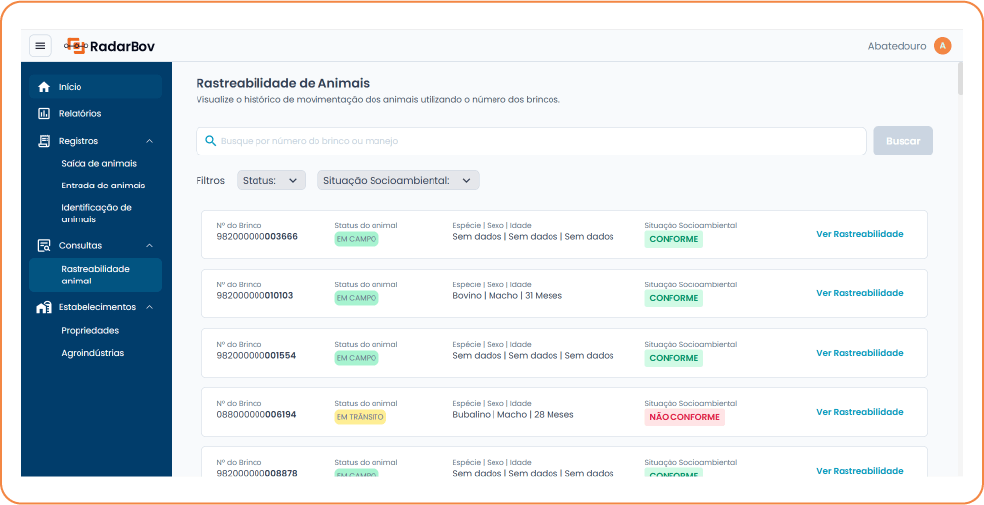Click the Relatórios chart icon

pyautogui.click(x=44, y=114)
